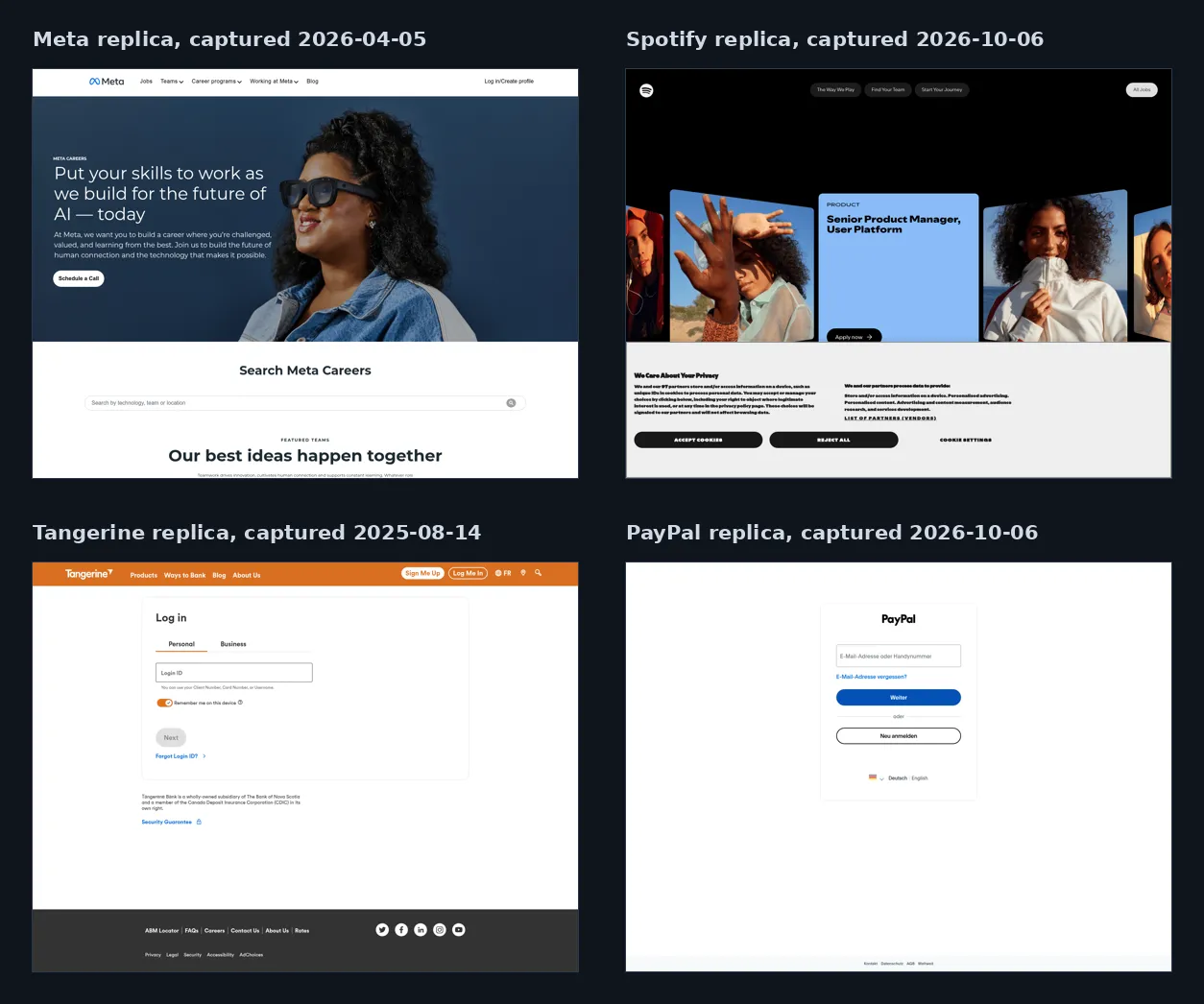Open Rates in Tangerine footer
This screenshot has width=1204, height=1004.
(302, 931)
